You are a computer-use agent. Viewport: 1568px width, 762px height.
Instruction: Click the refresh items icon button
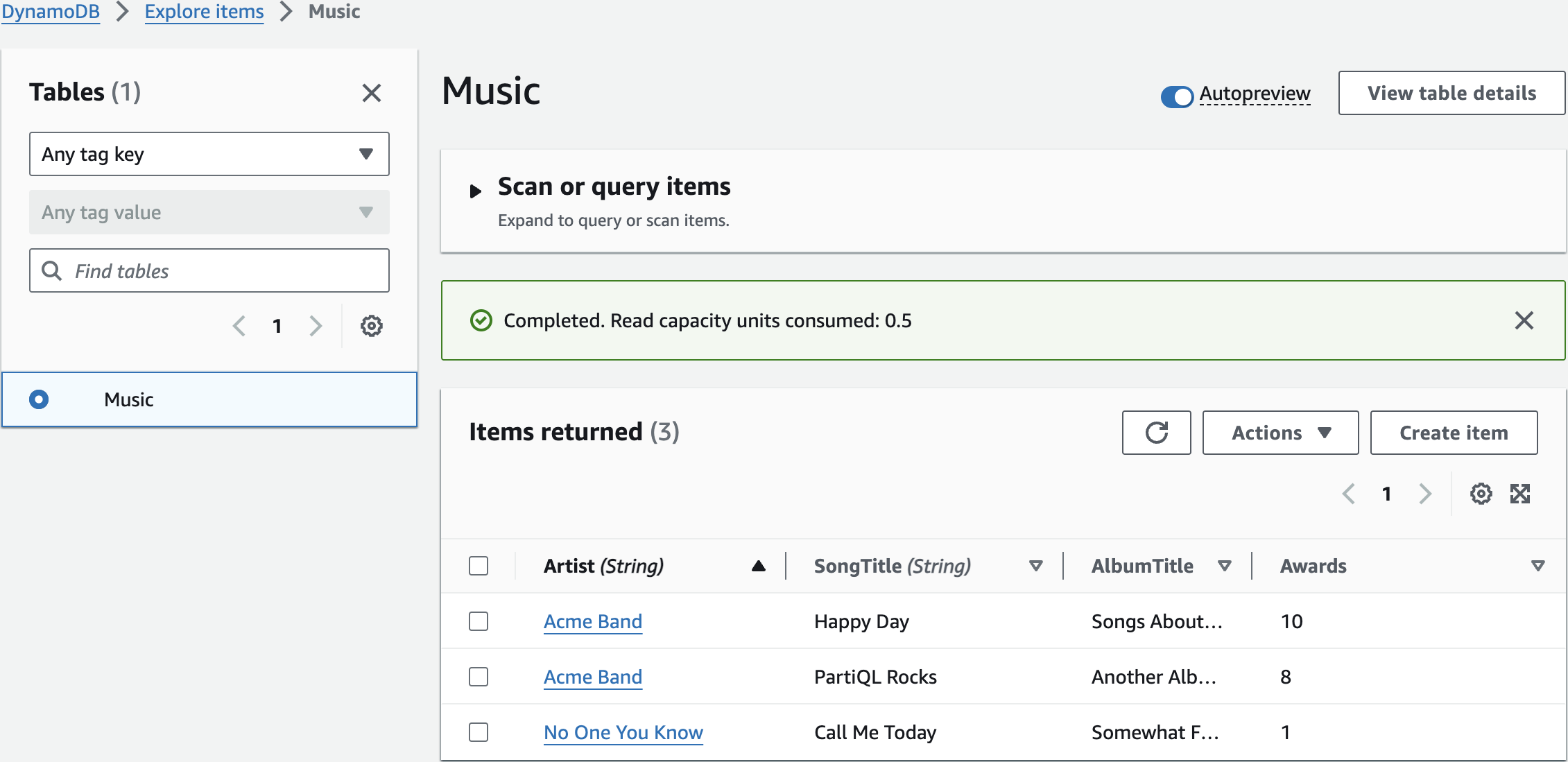click(x=1156, y=433)
